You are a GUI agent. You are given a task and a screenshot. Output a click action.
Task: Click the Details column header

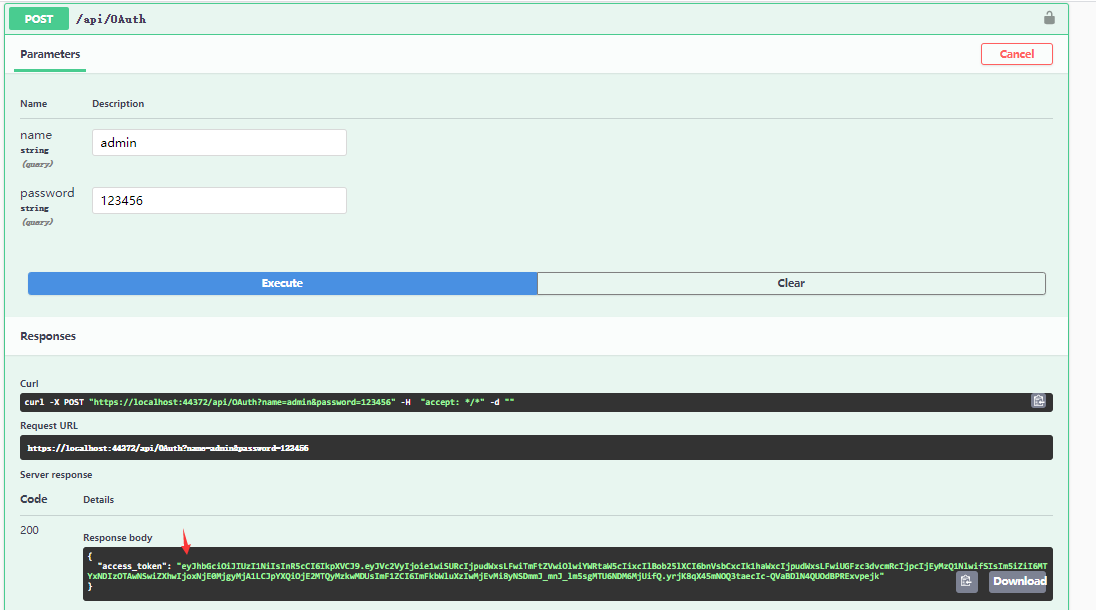(x=99, y=500)
